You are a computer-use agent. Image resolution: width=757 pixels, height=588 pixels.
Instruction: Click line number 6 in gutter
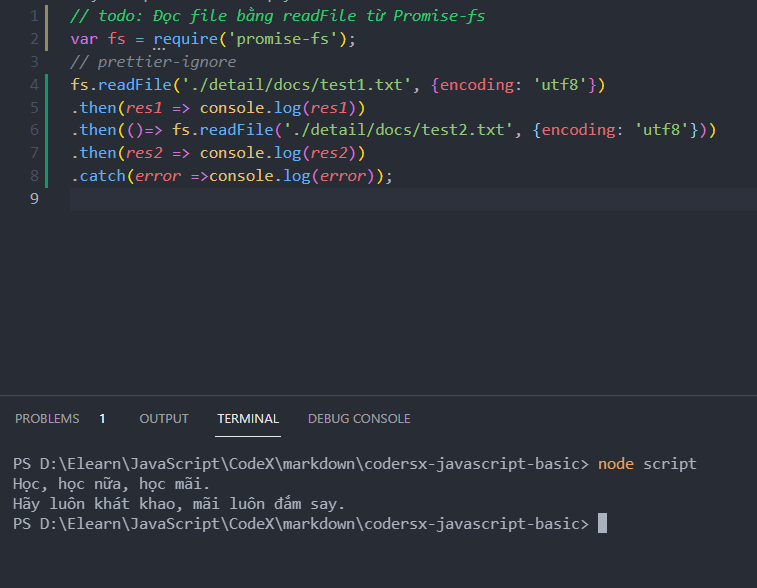pyautogui.click(x=34, y=130)
